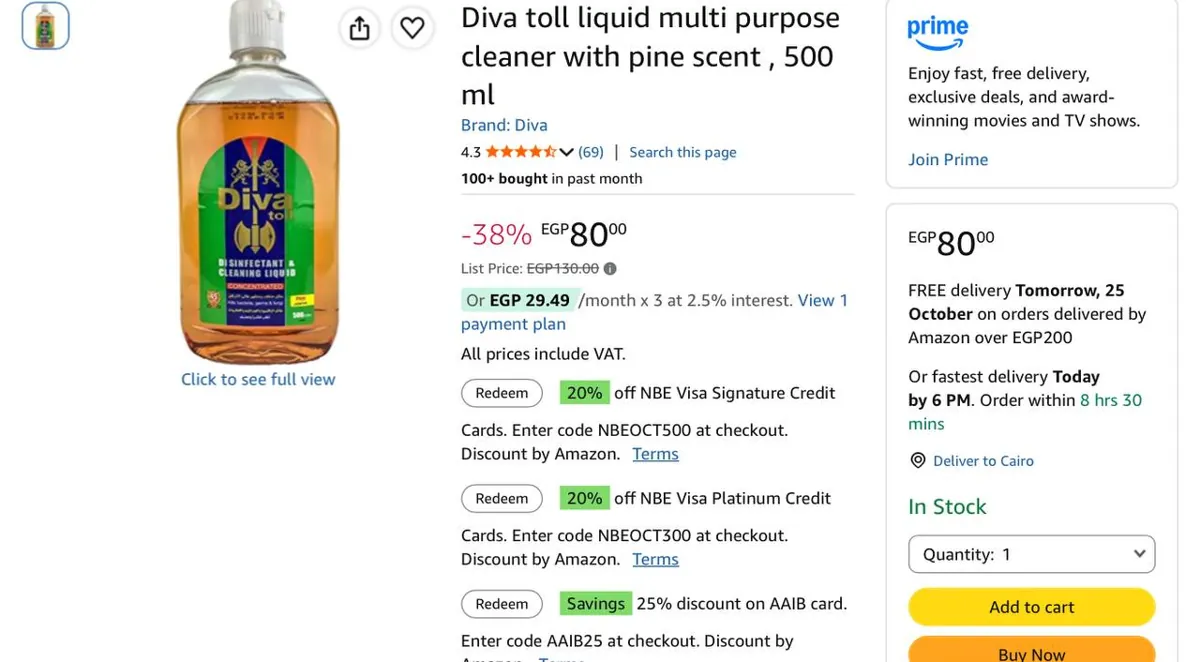Click the share icon above the product image
The height and width of the screenshot is (662, 1200).
click(x=360, y=28)
